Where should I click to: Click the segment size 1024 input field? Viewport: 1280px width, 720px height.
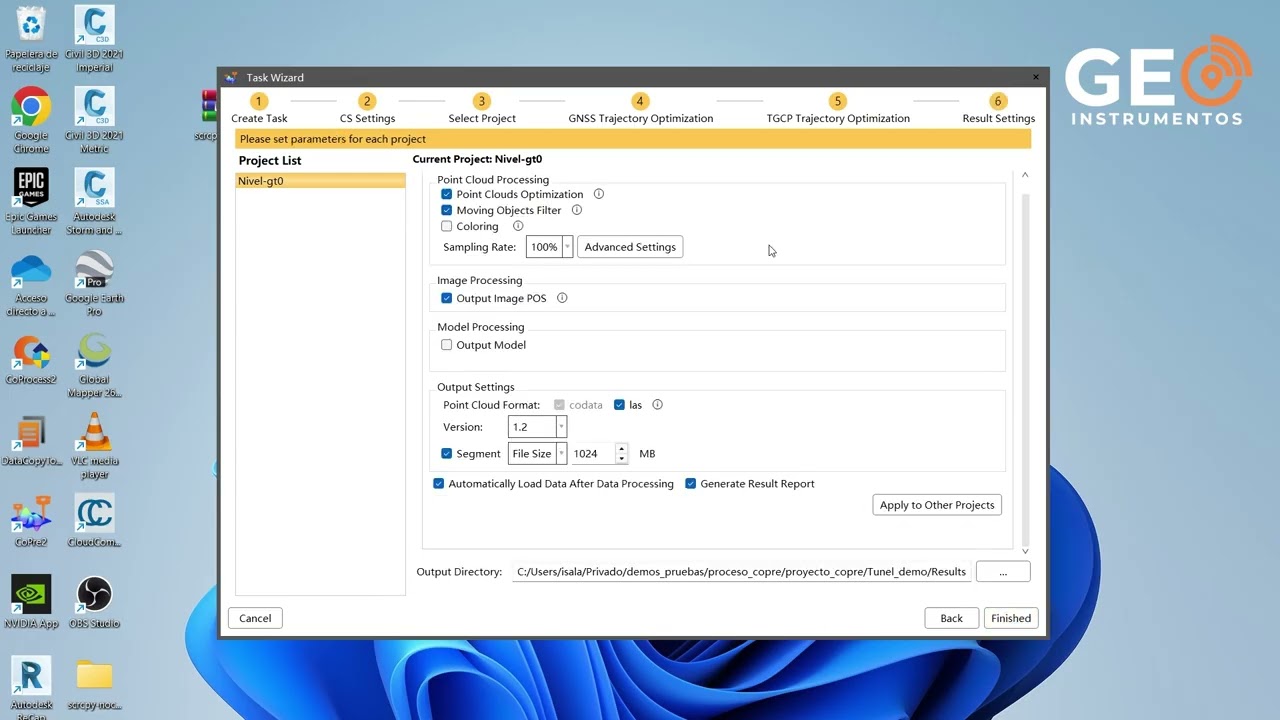tap(592, 454)
